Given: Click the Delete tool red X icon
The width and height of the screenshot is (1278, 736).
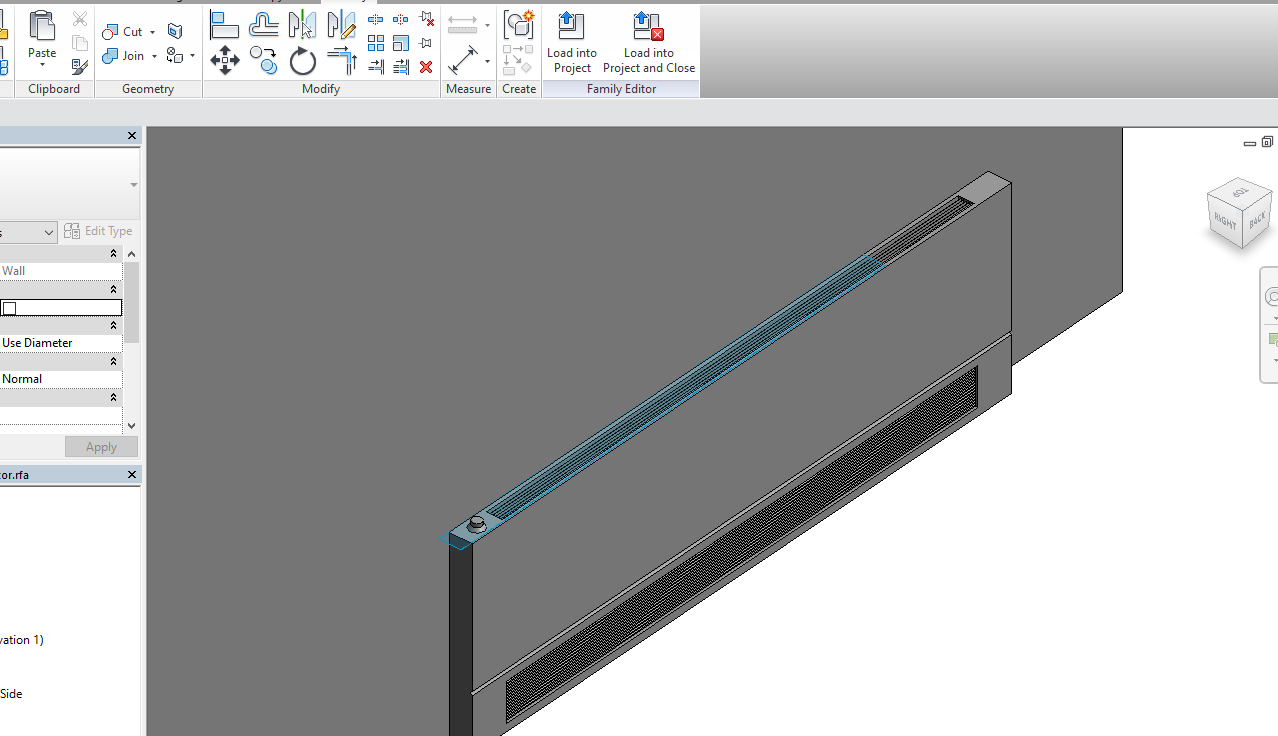Looking at the screenshot, I should coord(425,67).
